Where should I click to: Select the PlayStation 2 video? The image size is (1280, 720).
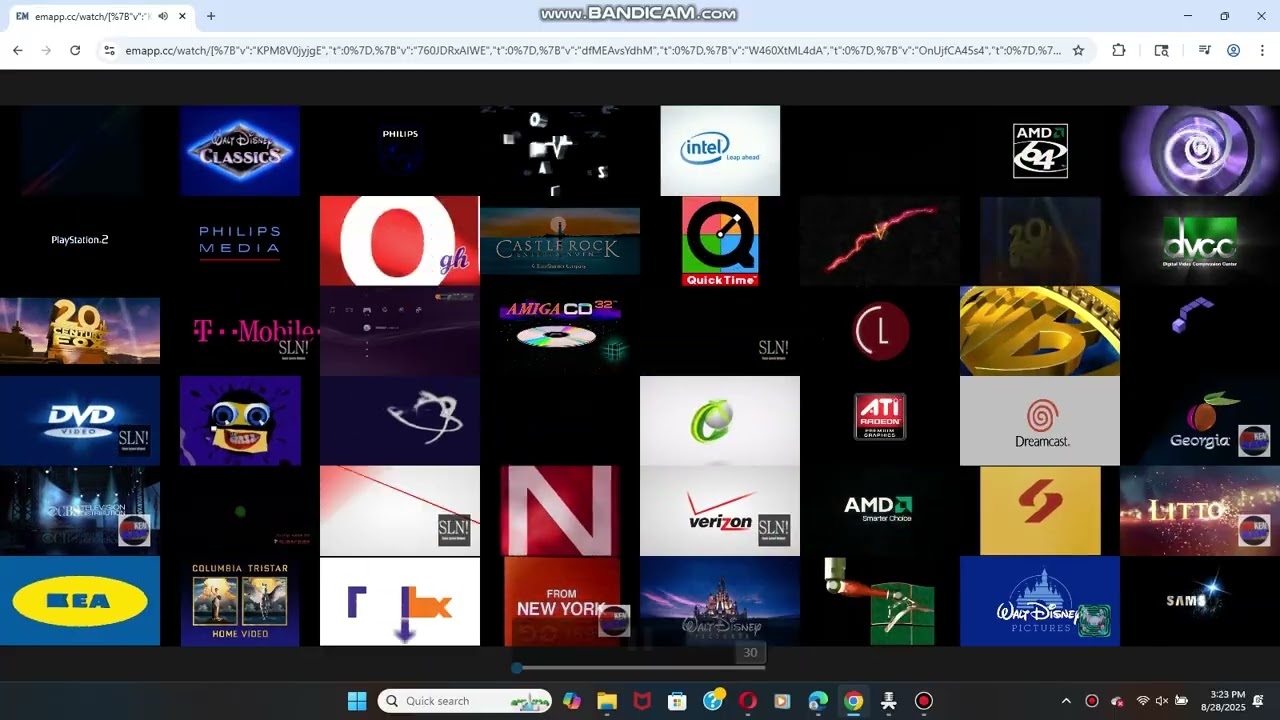[x=80, y=240]
